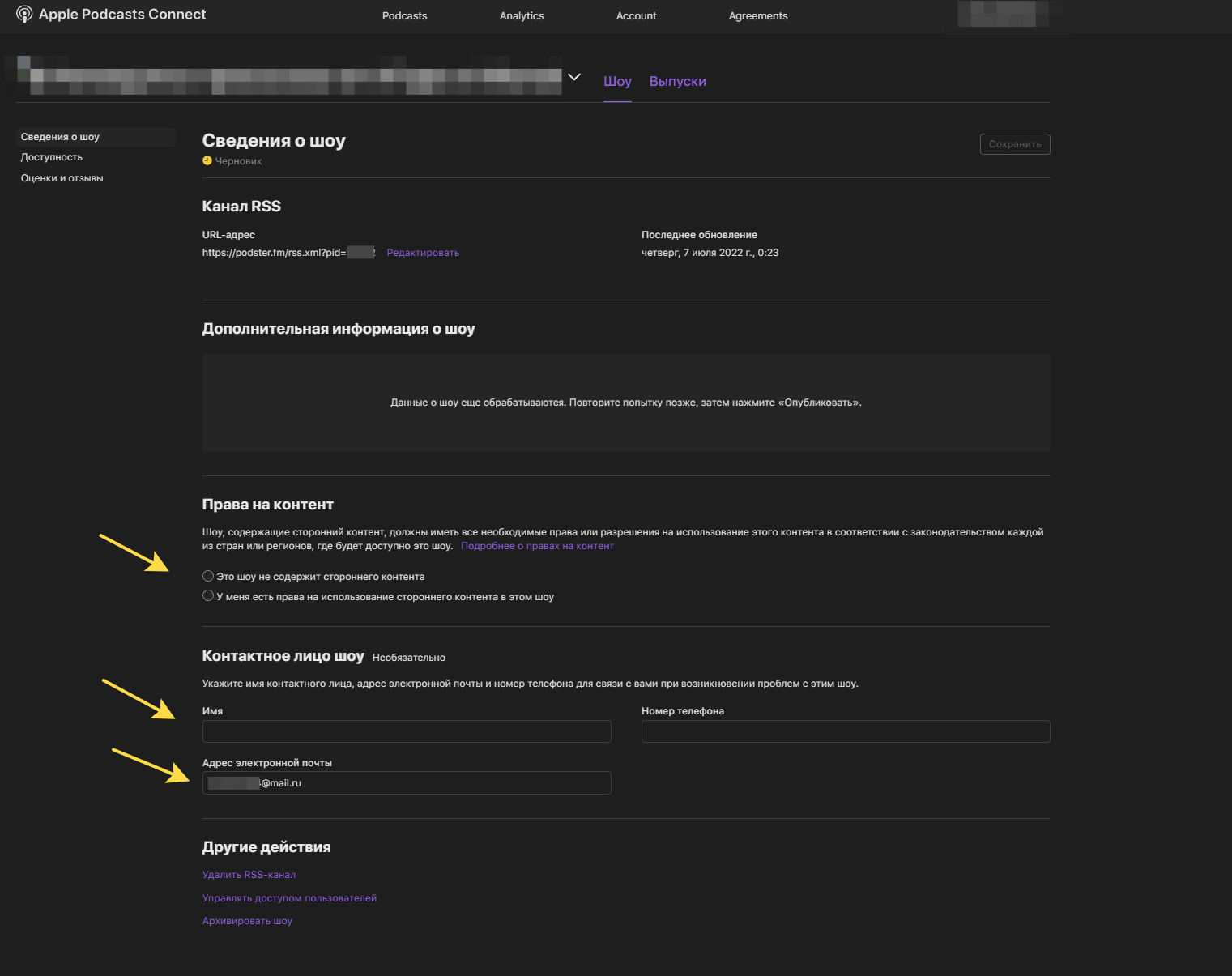Click the RSS feed URL text

point(288,253)
